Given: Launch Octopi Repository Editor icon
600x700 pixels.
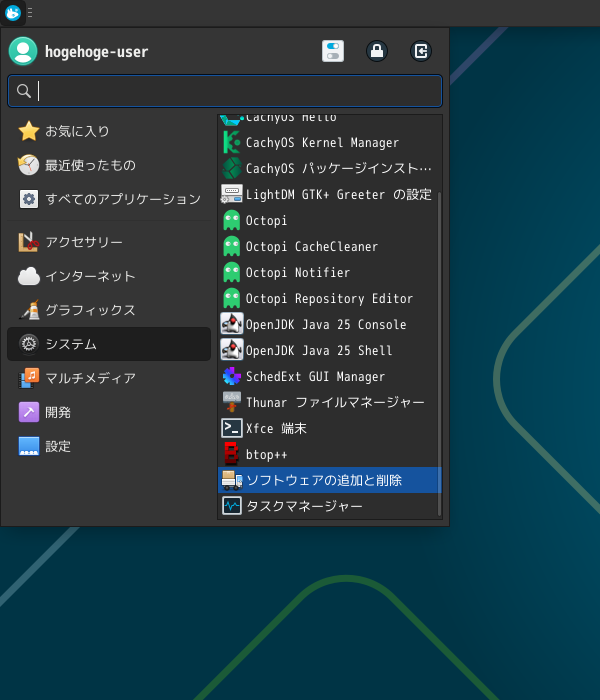Looking at the screenshot, I should click(x=232, y=298).
